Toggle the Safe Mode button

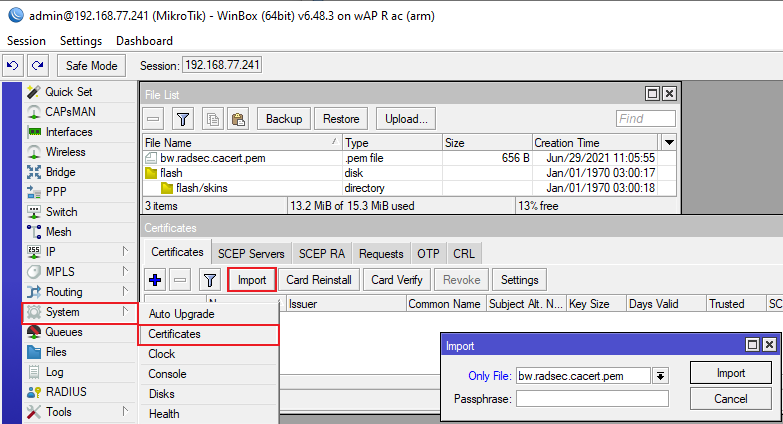[x=91, y=65]
